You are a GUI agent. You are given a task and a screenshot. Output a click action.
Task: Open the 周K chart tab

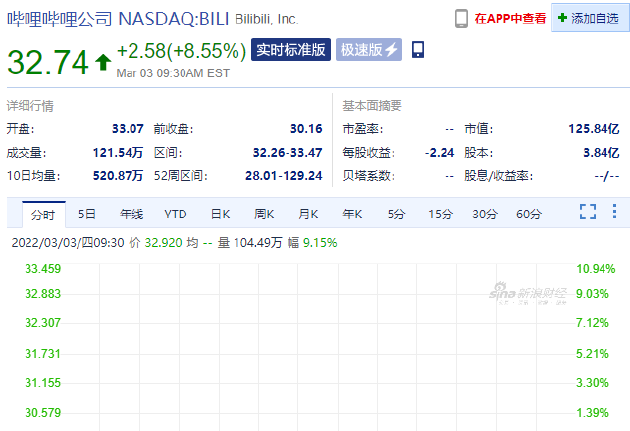264,214
